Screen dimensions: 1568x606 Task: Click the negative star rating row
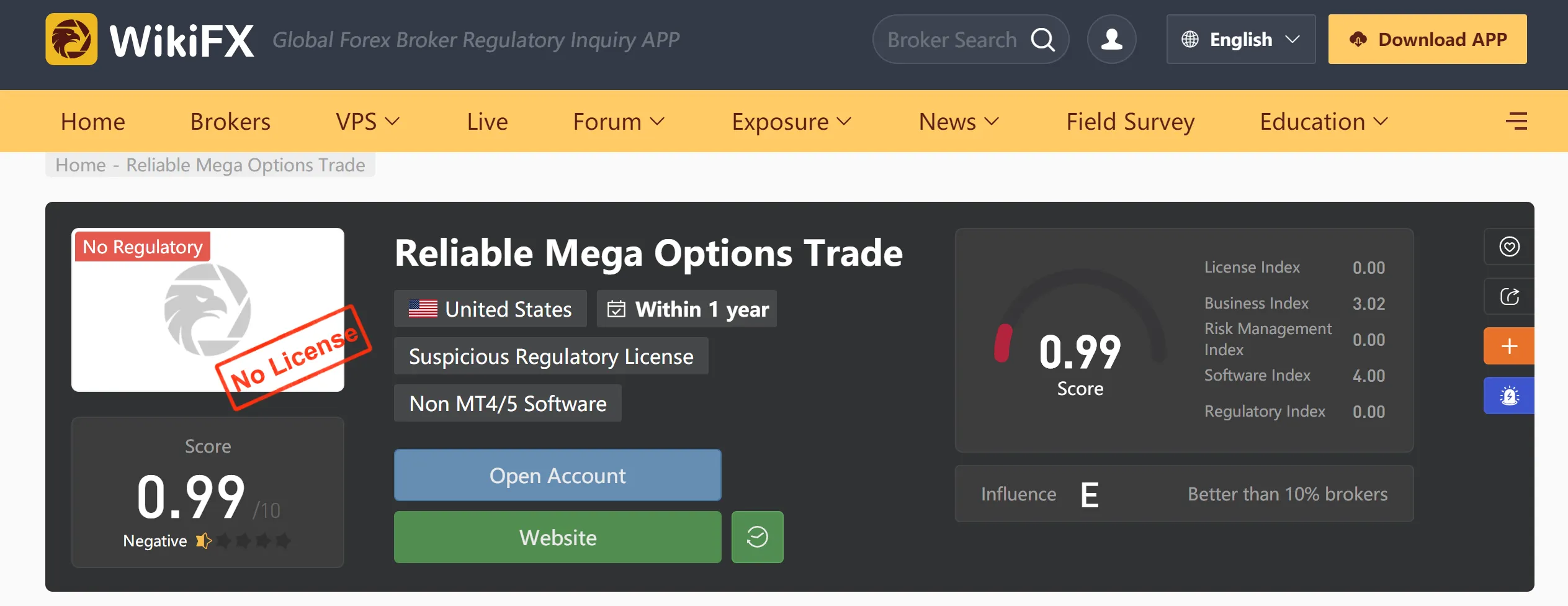(207, 541)
